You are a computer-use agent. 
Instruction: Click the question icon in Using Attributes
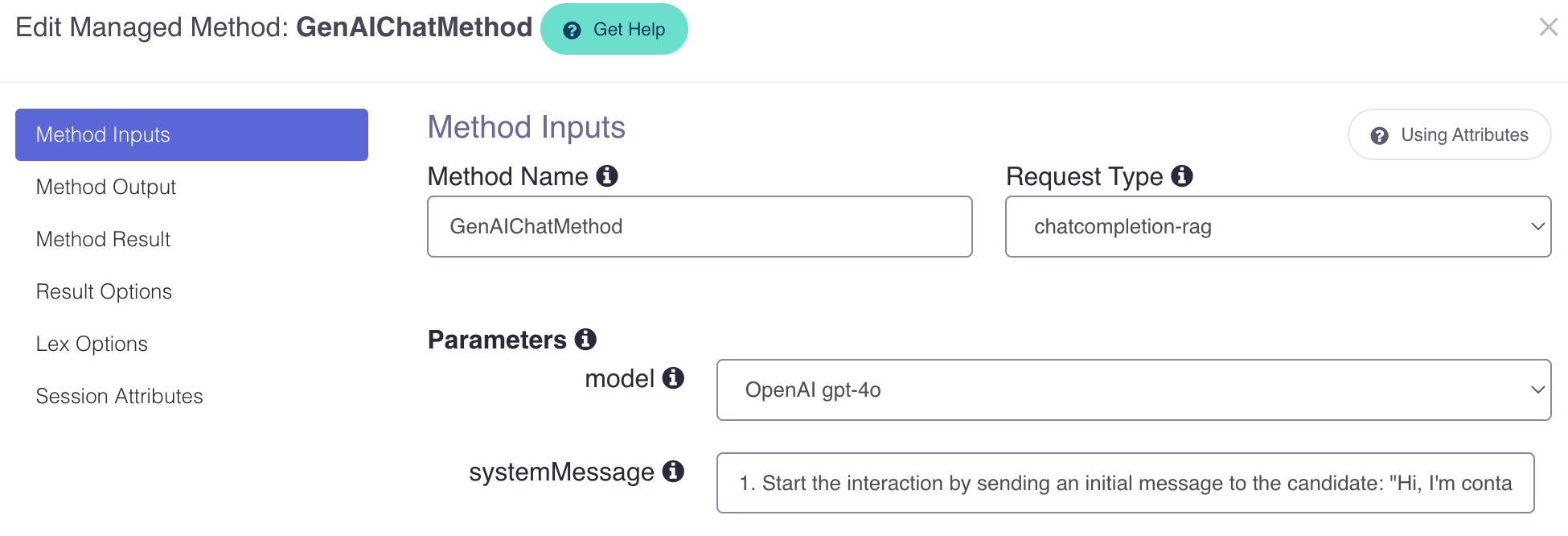1380,136
